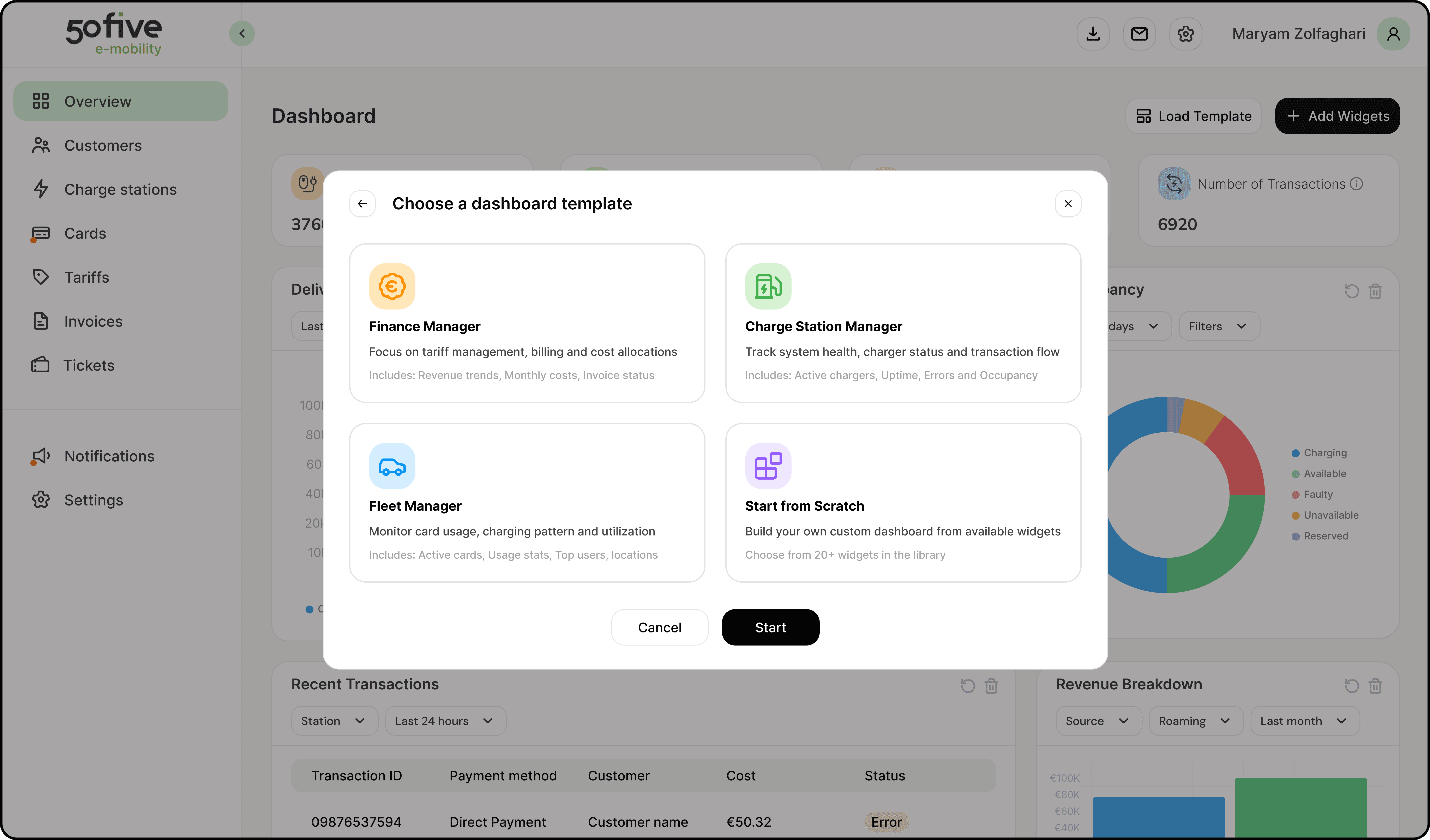Delete the Recent Transactions widget
This screenshot has height=840, width=1430.
click(x=991, y=686)
